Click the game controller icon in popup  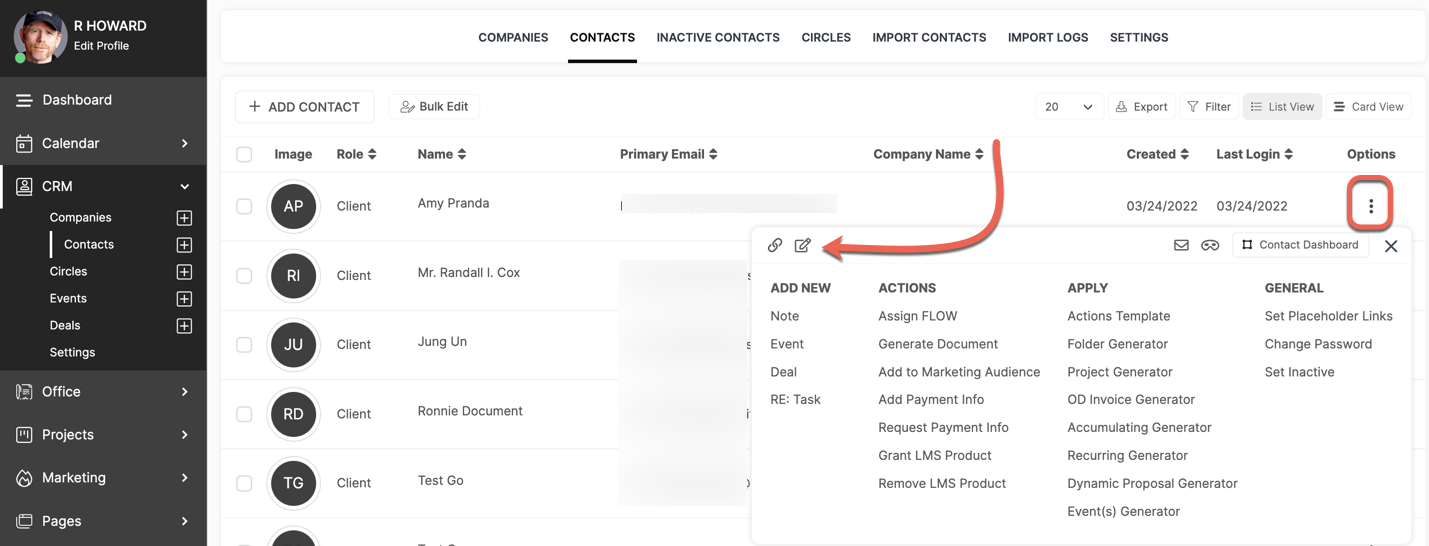tap(1210, 245)
